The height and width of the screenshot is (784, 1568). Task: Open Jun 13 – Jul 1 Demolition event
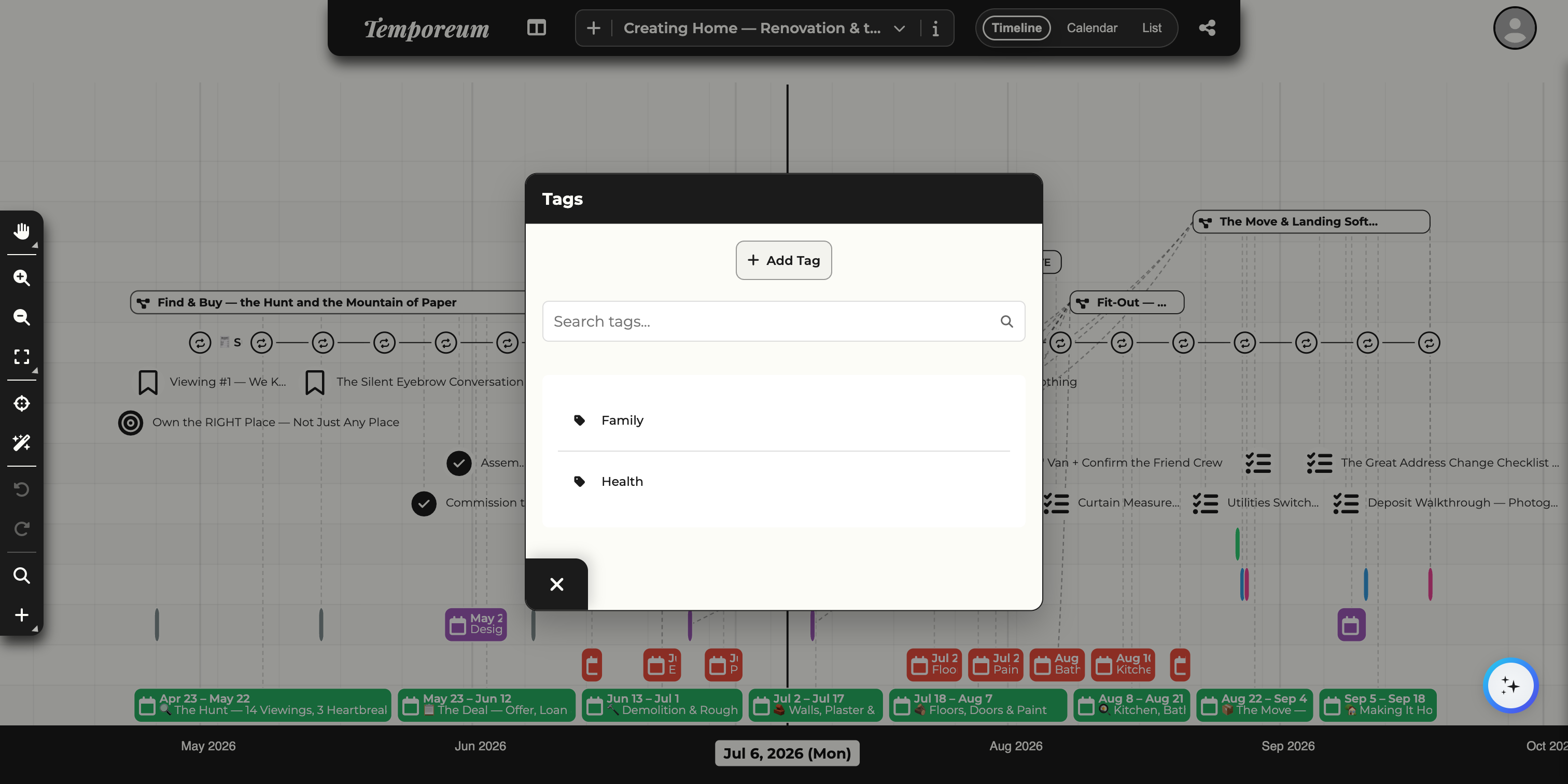(662, 705)
